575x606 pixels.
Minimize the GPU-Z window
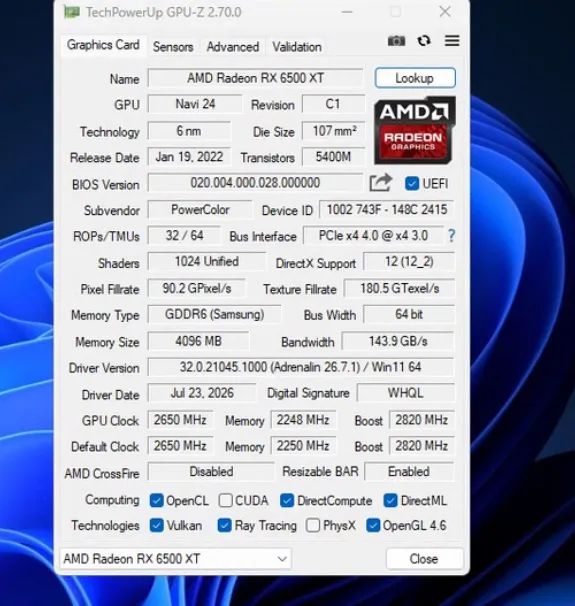(347, 12)
